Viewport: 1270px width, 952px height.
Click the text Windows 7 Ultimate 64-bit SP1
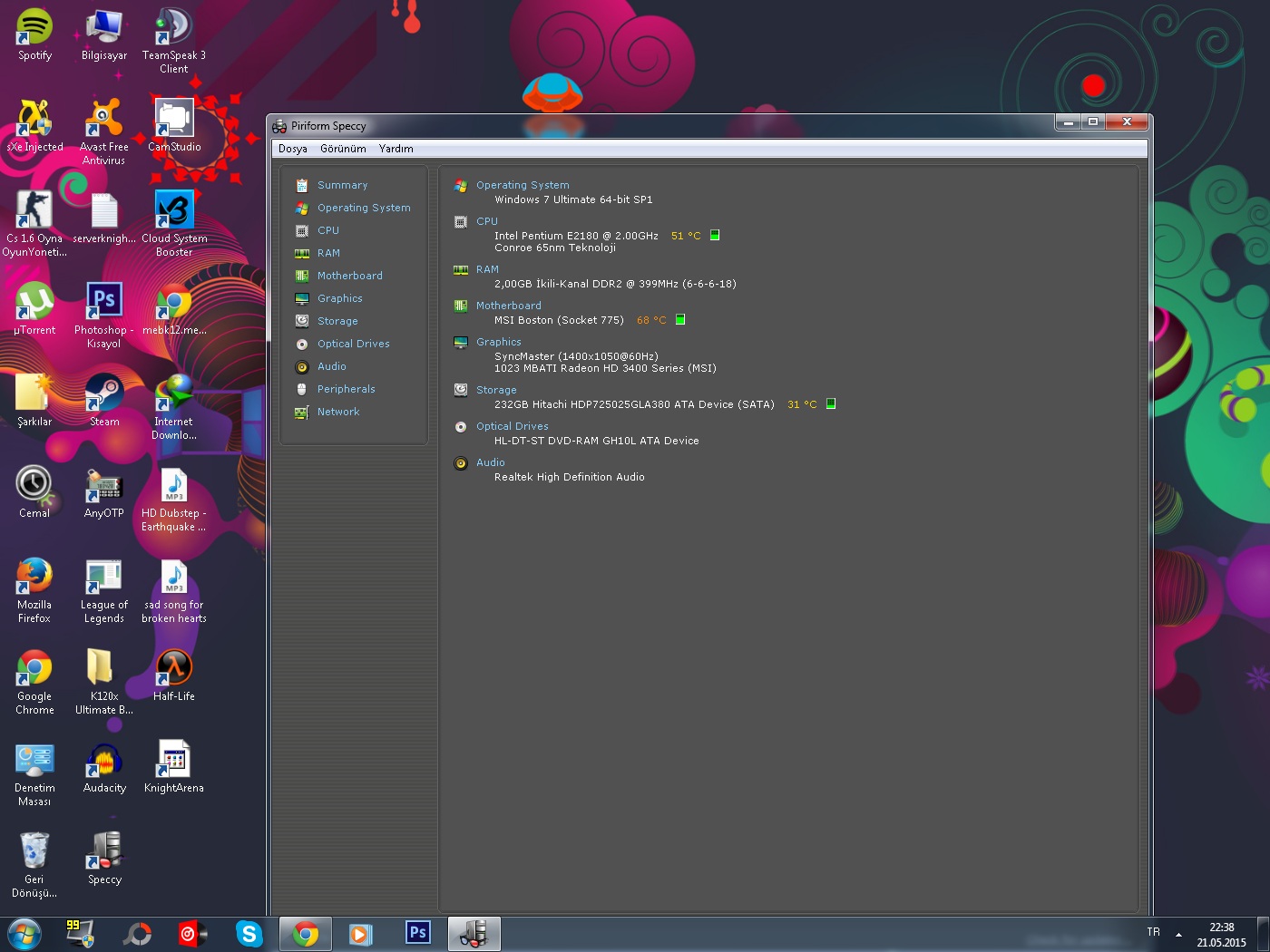pyautogui.click(x=573, y=199)
